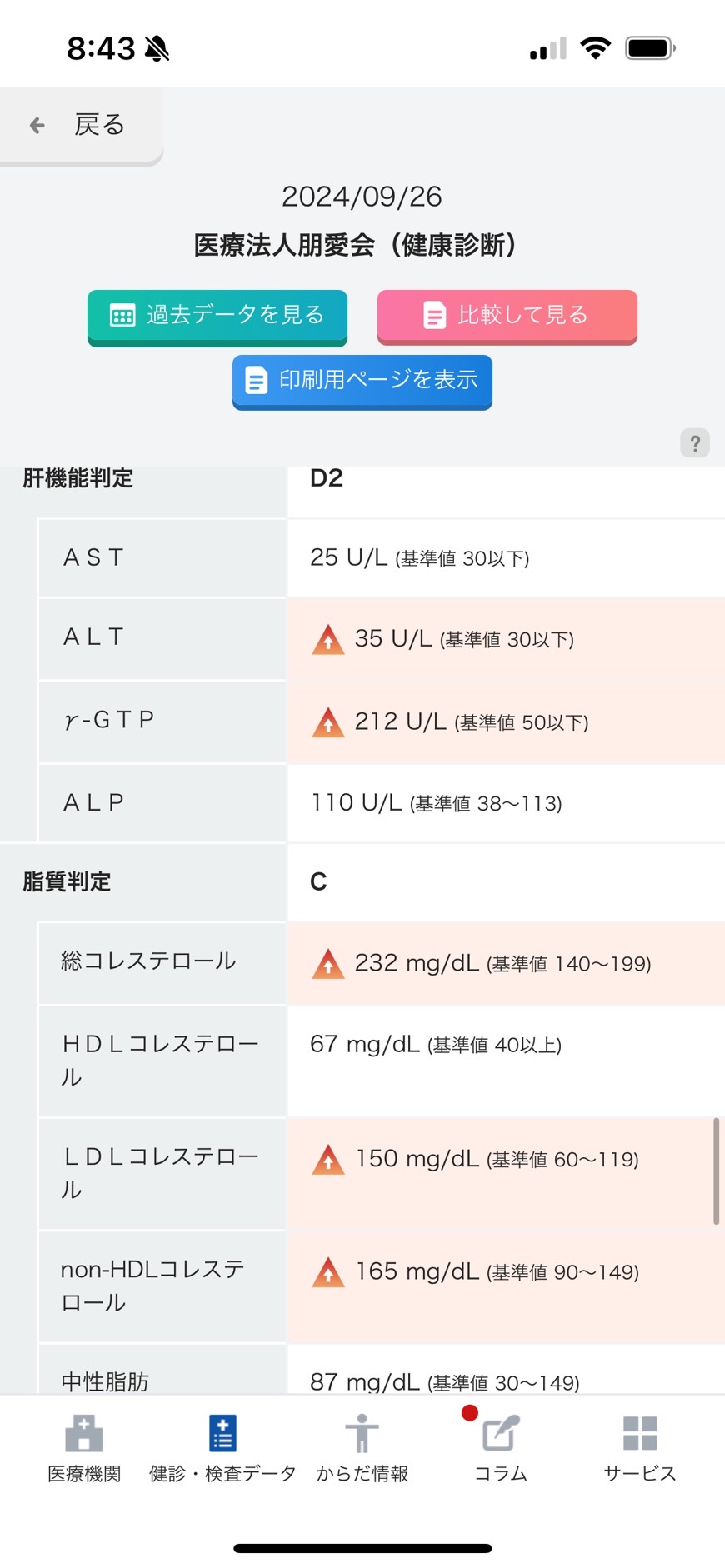Image resolution: width=725 pixels, height=1568 pixels.
Task: Click the 比較して見る button
Action: [x=507, y=316]
